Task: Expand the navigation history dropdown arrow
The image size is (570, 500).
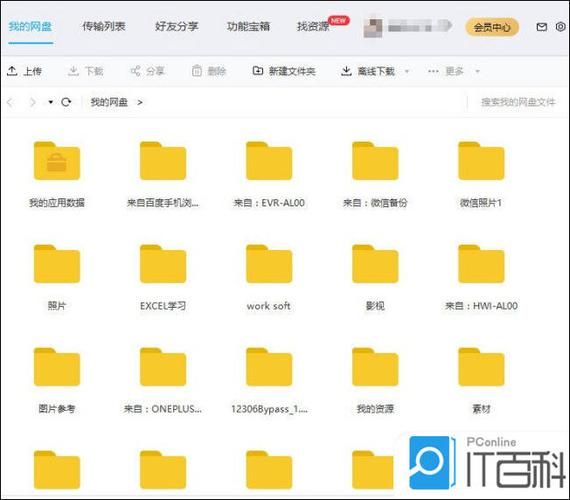Action: tap(51, 102)
